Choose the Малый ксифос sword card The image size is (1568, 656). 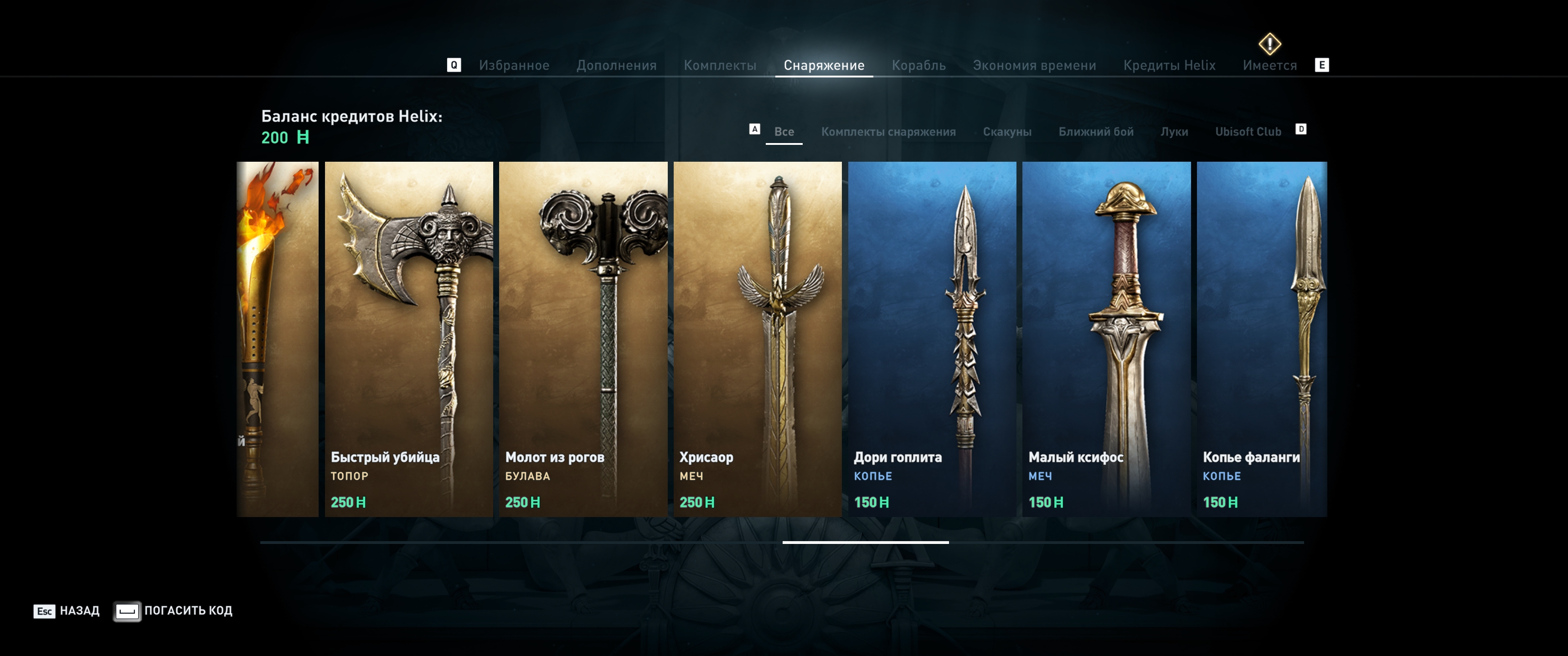(x=1106, y=339)
